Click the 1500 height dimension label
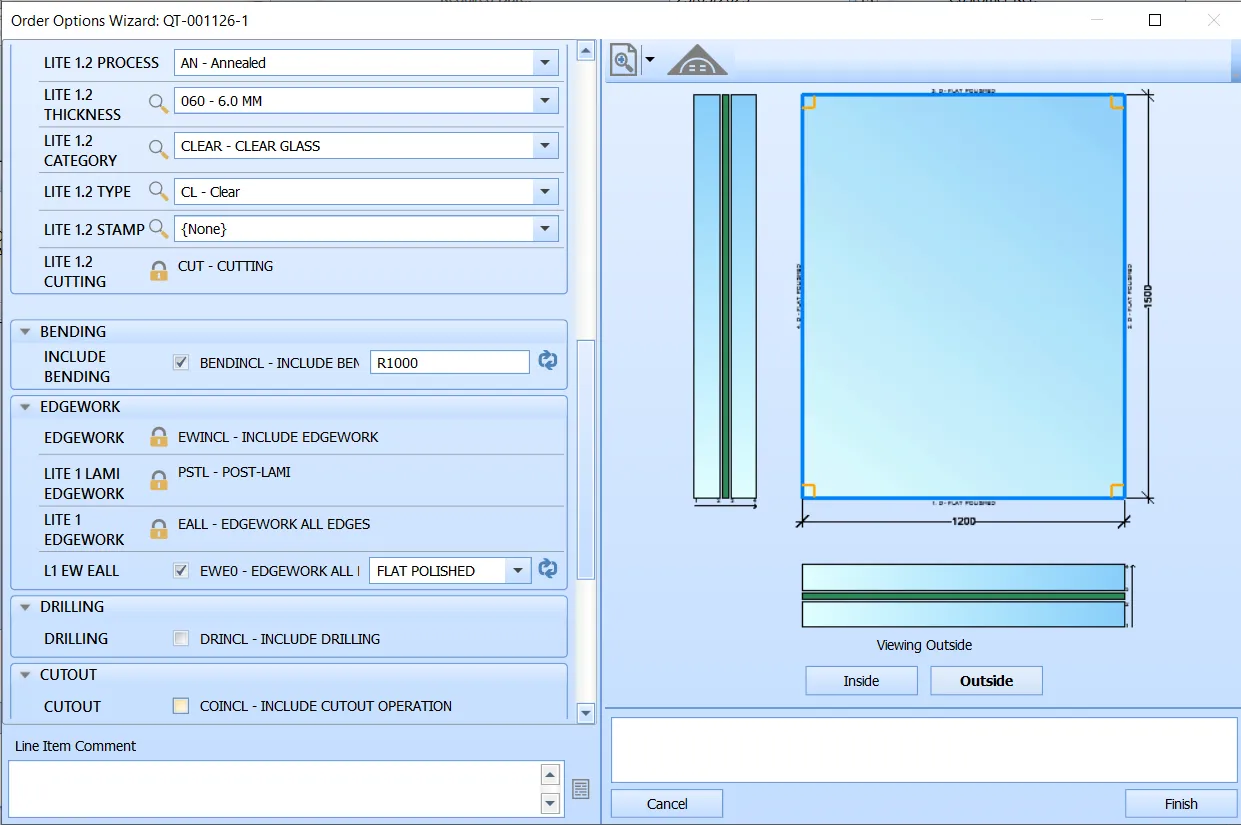1241x825 pixels. click(x=1148, y=295)
